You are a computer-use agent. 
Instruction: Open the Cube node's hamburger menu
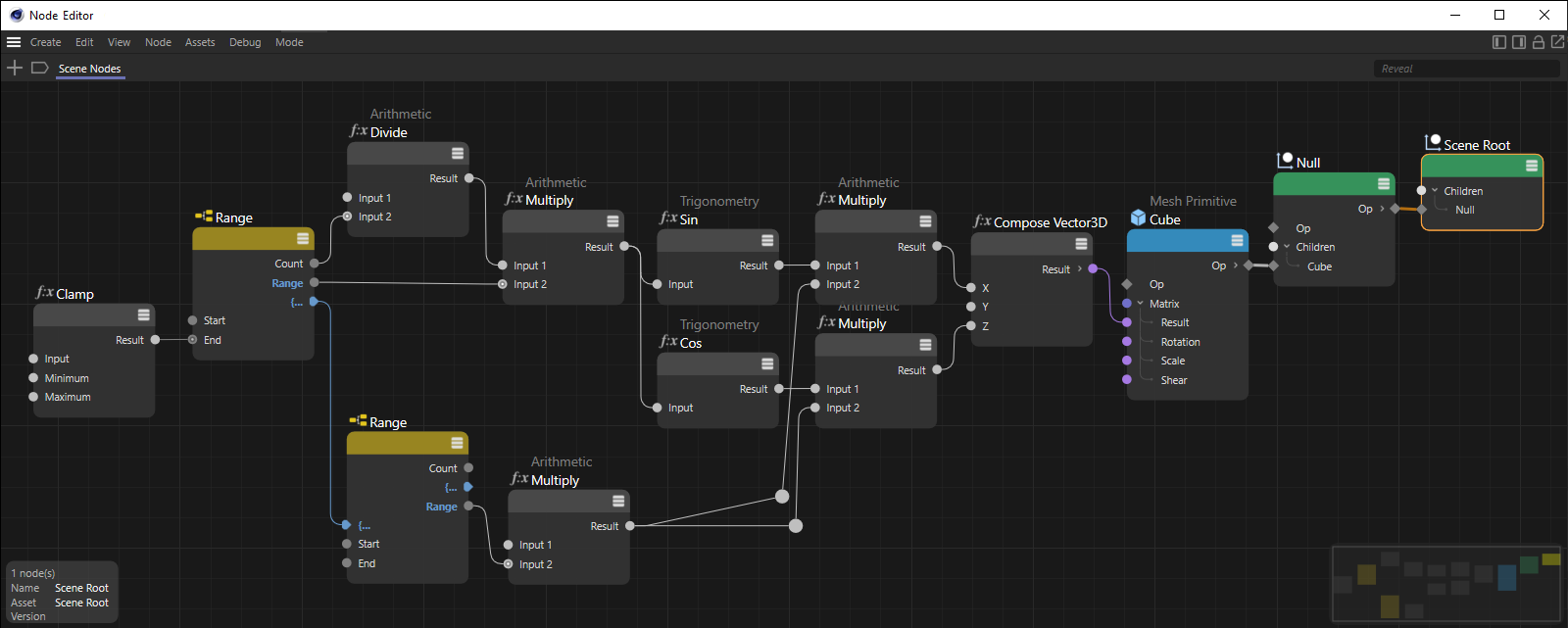pyautogui.click(x=1237, y=241)
